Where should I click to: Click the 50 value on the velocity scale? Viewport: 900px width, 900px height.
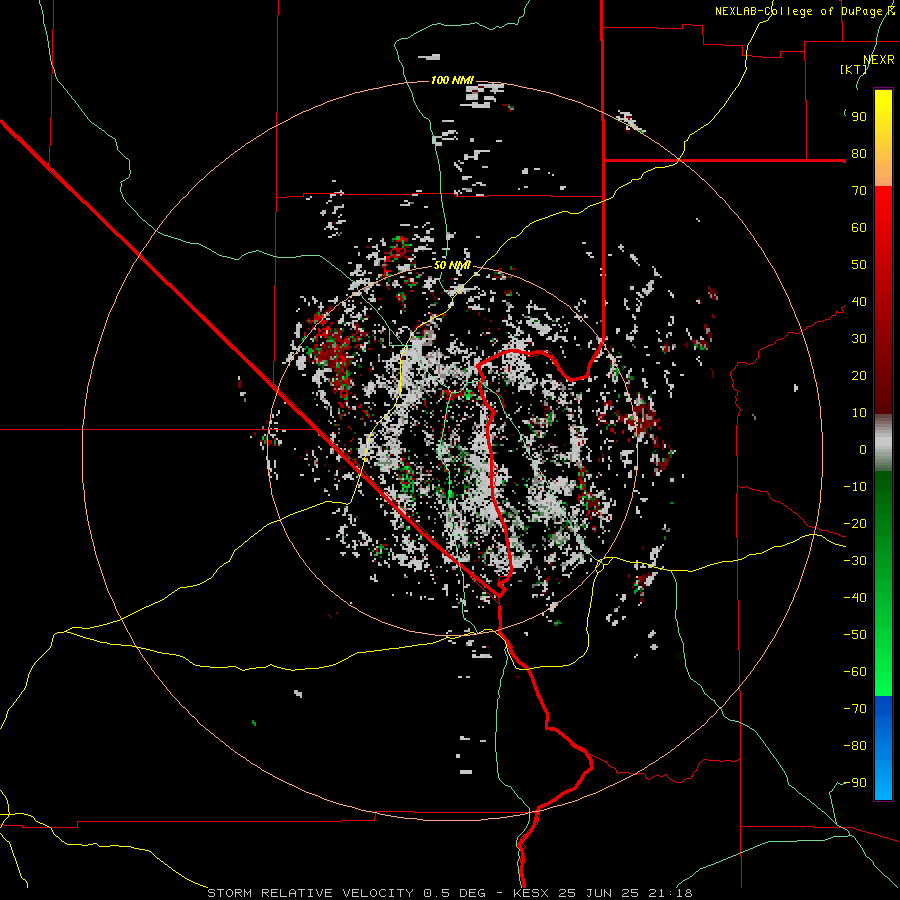[859, 265]
